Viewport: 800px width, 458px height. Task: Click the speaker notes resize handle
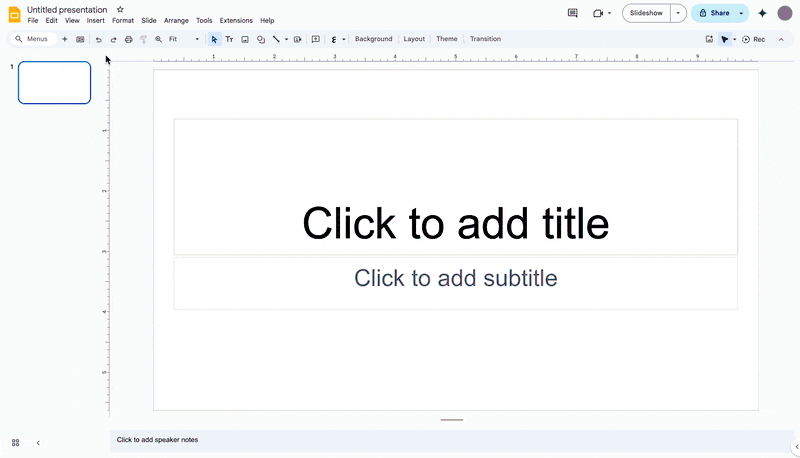point(452,420)
